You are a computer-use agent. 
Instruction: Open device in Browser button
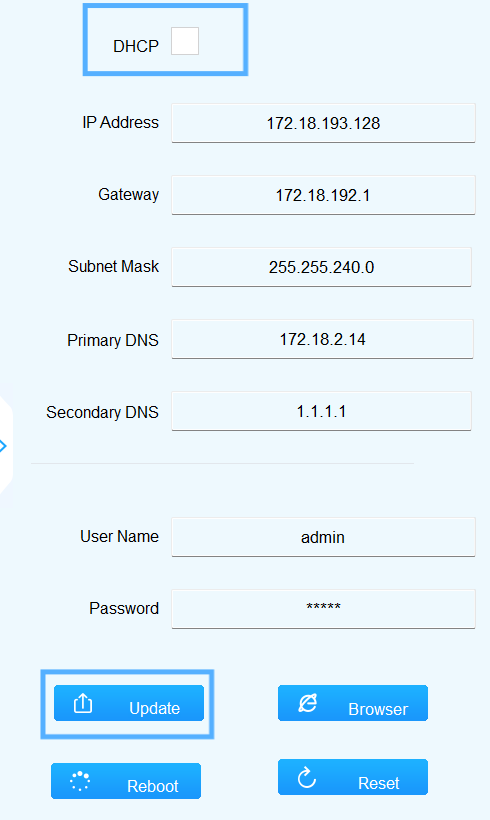353,703
